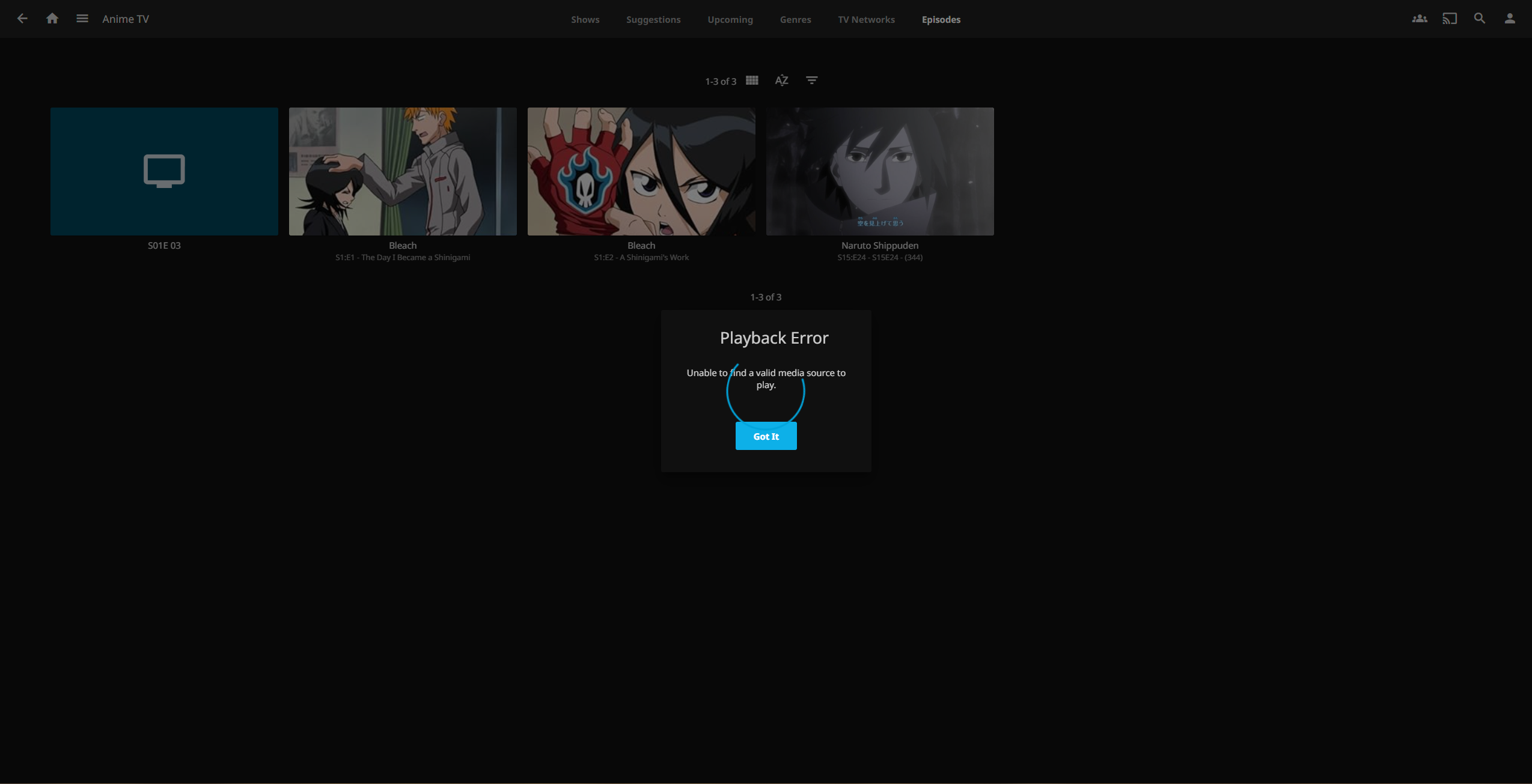Dismiss the error with Got It

tap(766, 436)
